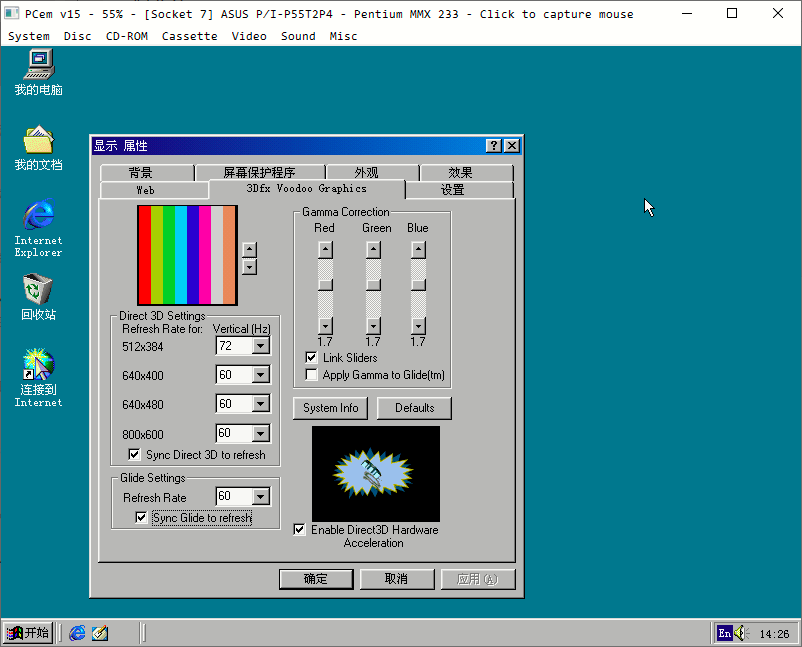Click the dialog help question mark button

pyautogui.click(x=494, y=146)
